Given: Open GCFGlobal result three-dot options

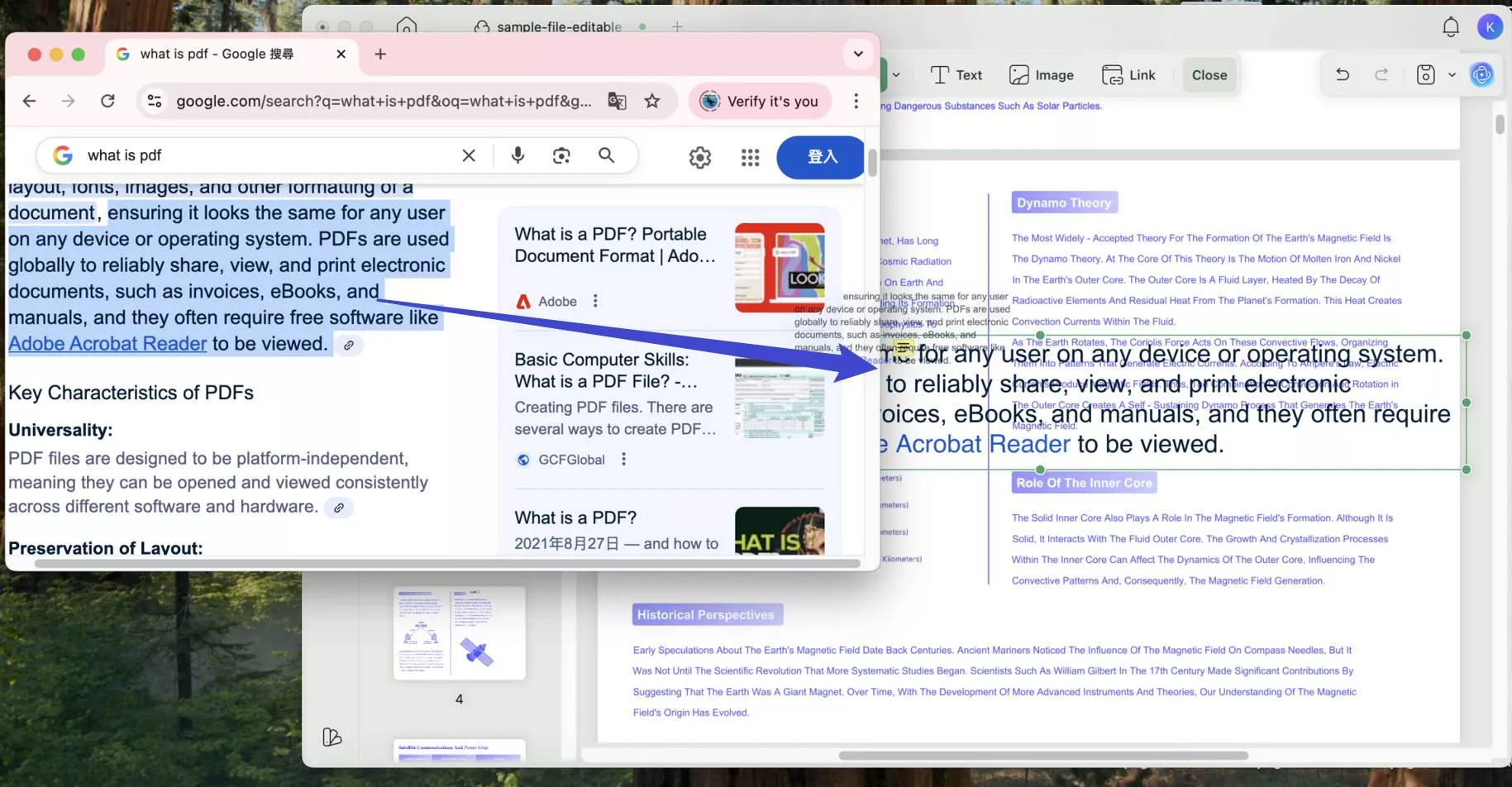Looking at the screenshot, I should tap(624, 459).
